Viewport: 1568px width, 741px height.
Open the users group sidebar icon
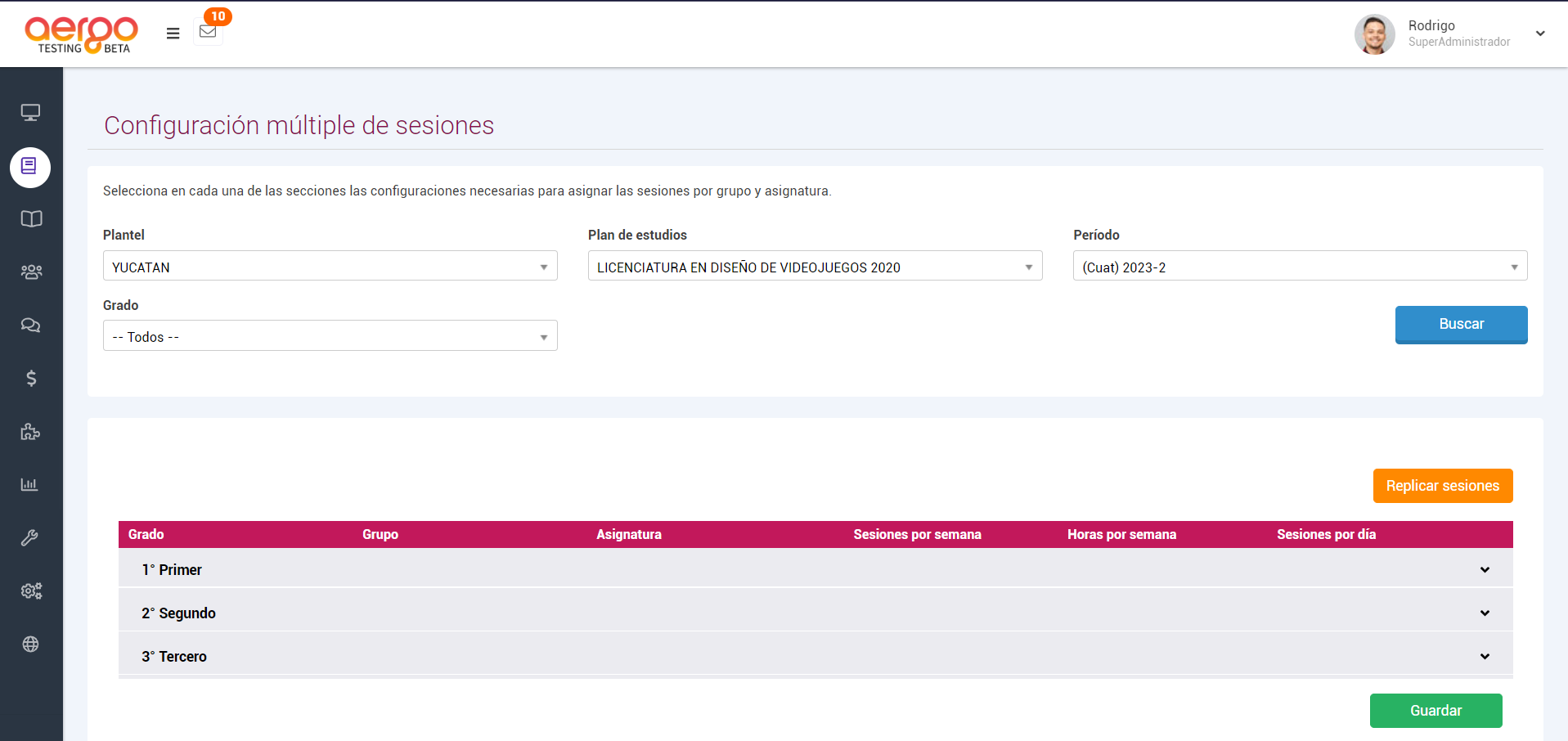31,272
